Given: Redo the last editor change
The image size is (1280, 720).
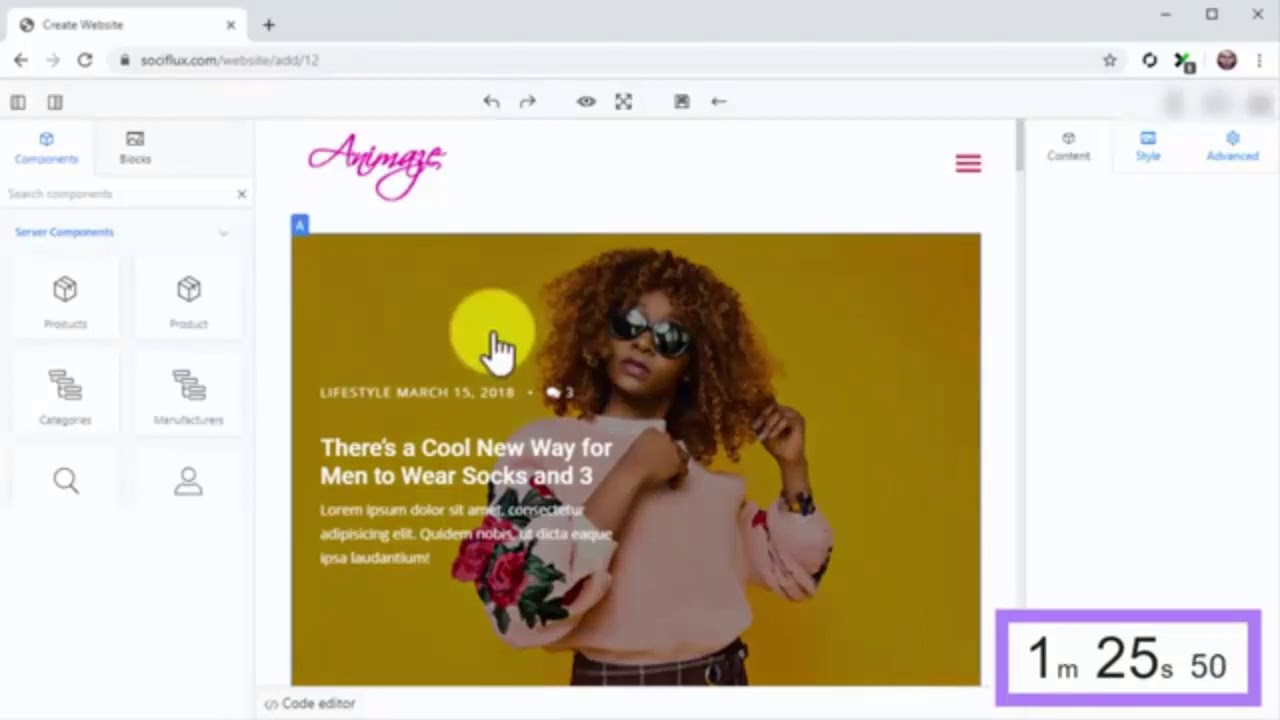Looking at the screenshot, I should pos(527,101).
